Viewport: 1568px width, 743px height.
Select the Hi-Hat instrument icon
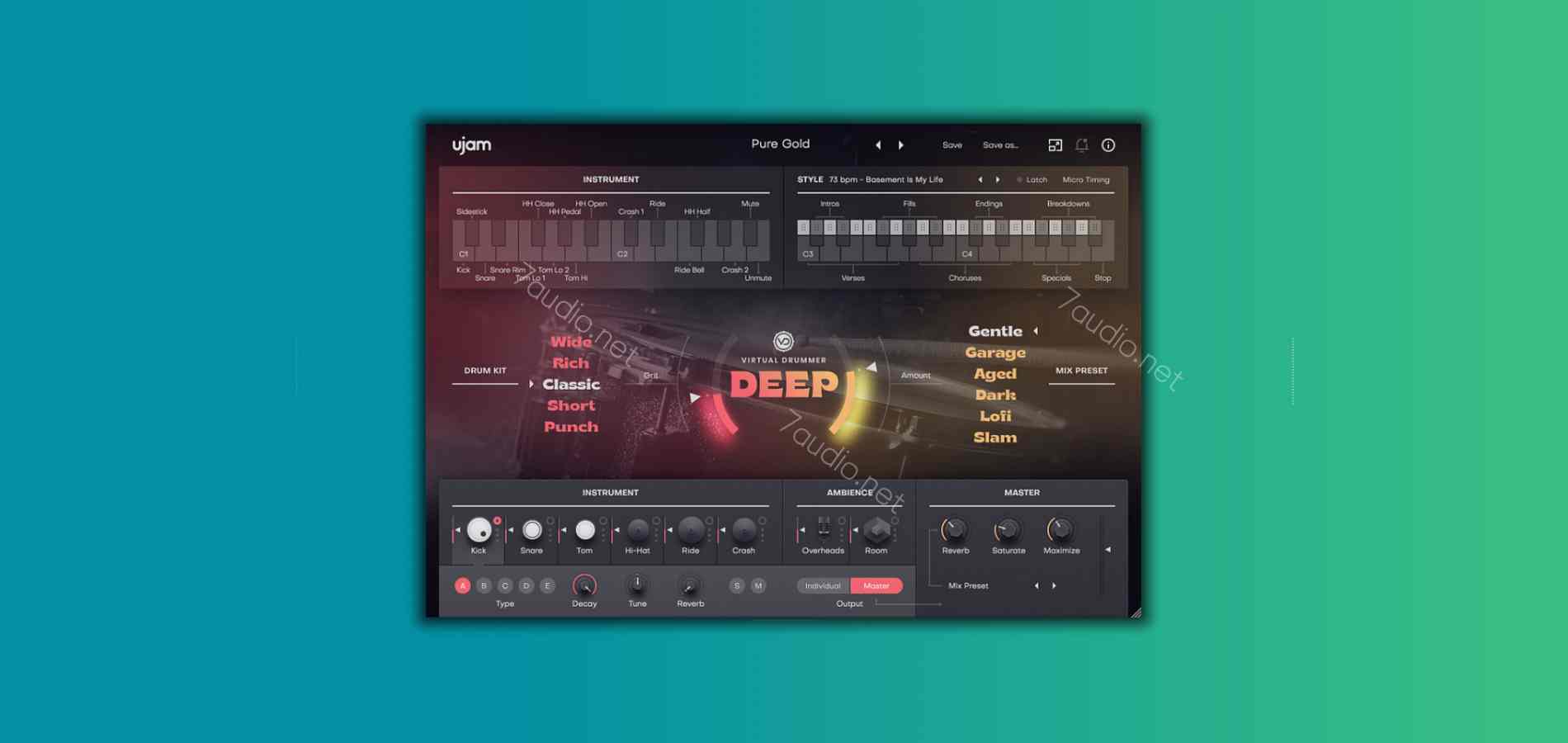click(638, 530)
